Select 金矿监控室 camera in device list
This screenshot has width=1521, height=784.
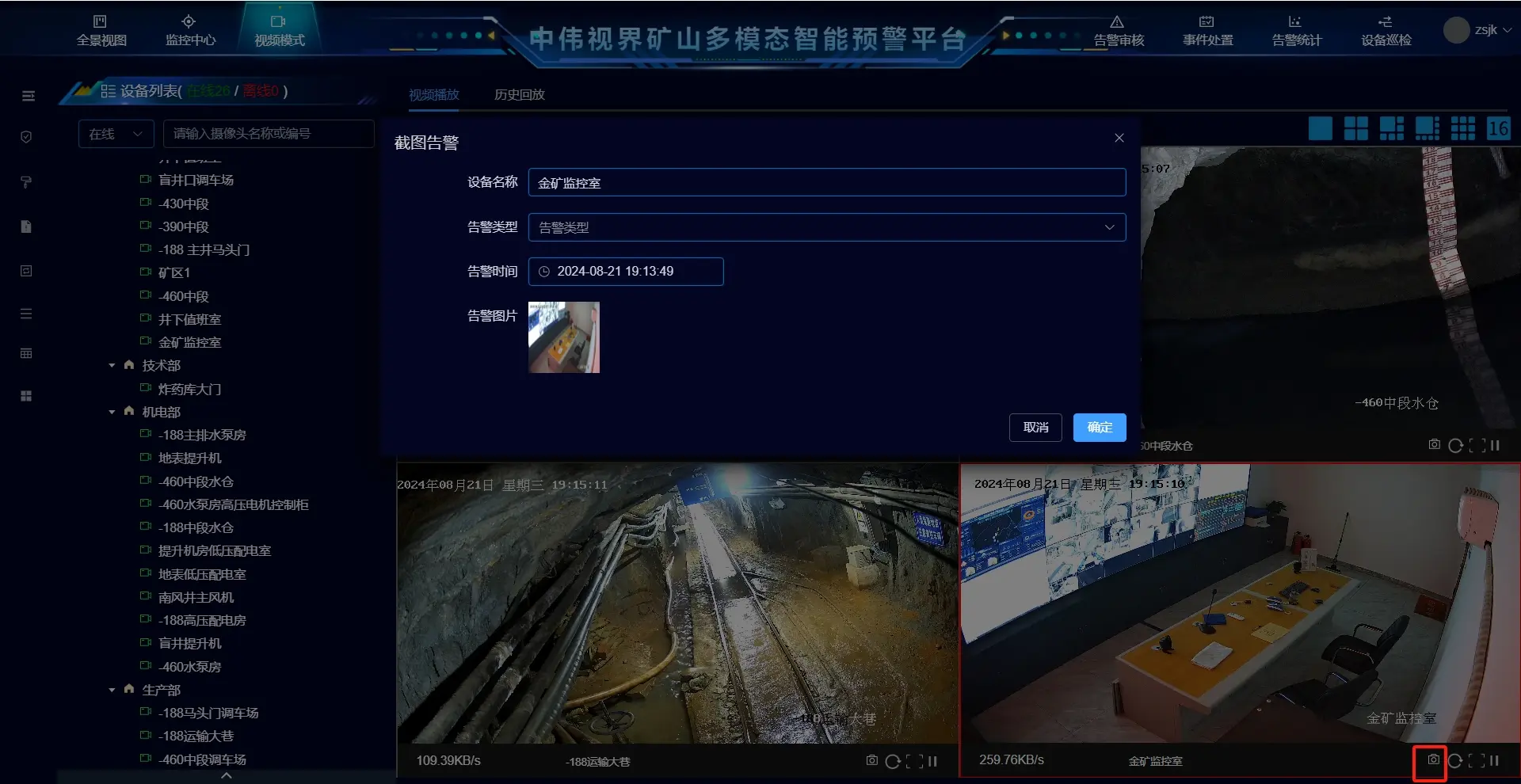tap(189, 342)
